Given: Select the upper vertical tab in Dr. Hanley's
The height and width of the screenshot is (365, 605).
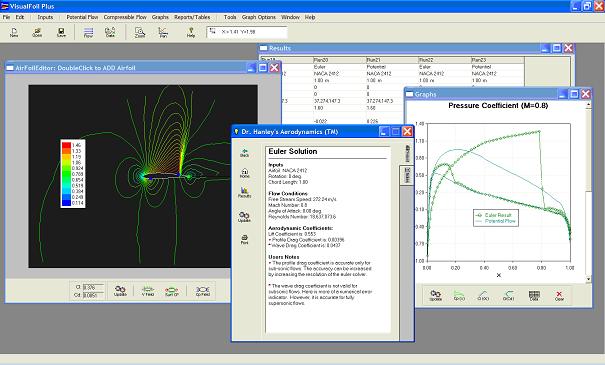Looking at the screenshot, I should click(407, 154).
